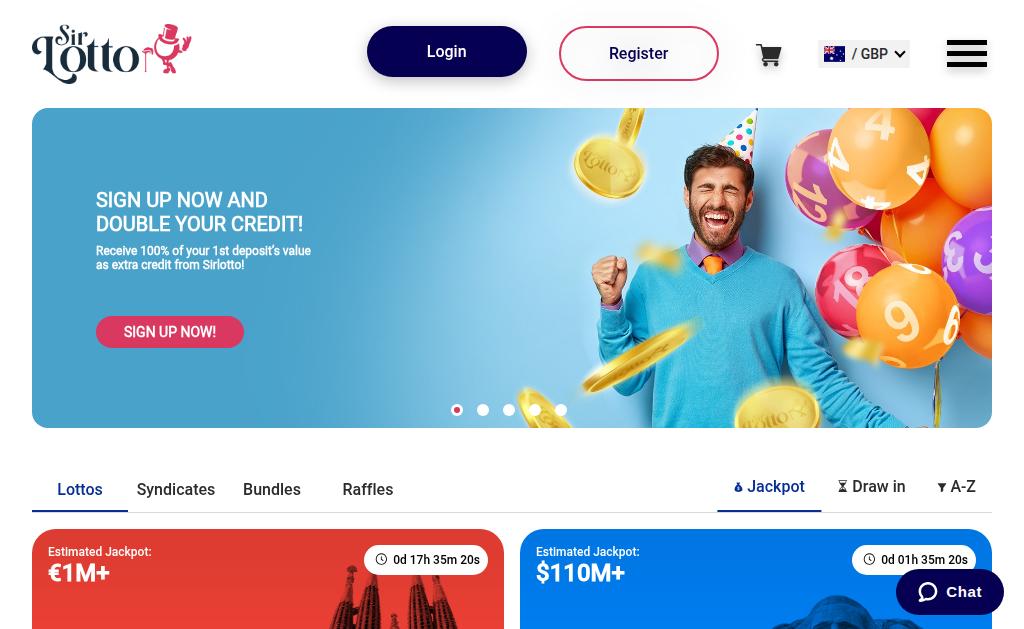
Task: Open the hamburger menu icon
Action: (x=967, y=54)
